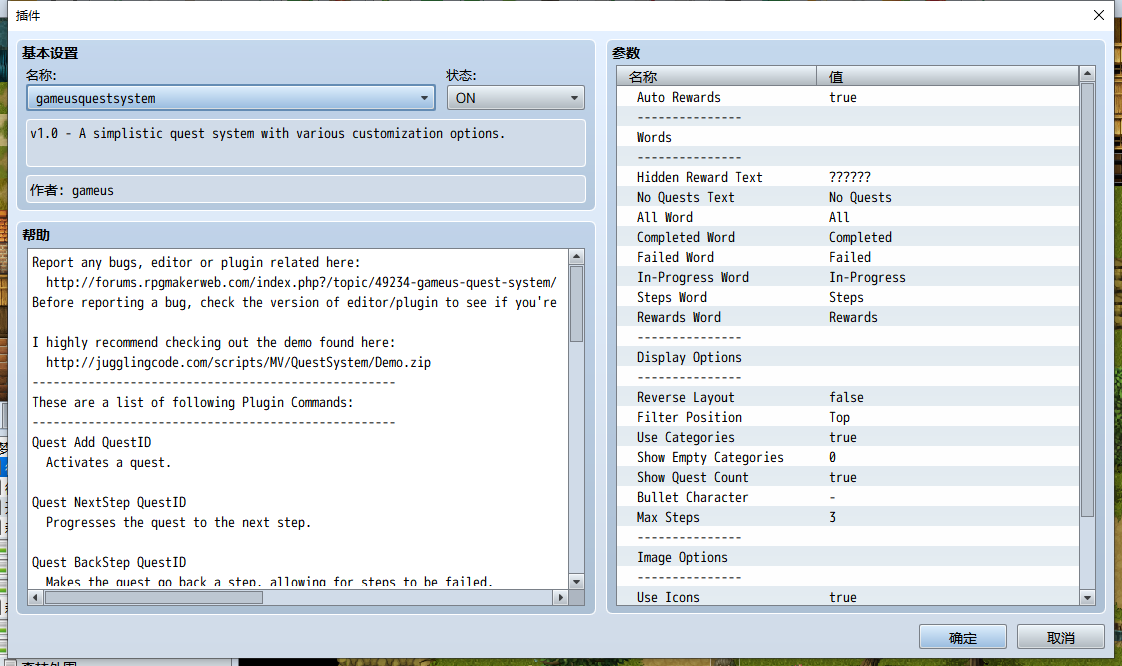1122x666 pixels.
Task: Close the 插件 plugin dialog
Action: coord(1099,15)
